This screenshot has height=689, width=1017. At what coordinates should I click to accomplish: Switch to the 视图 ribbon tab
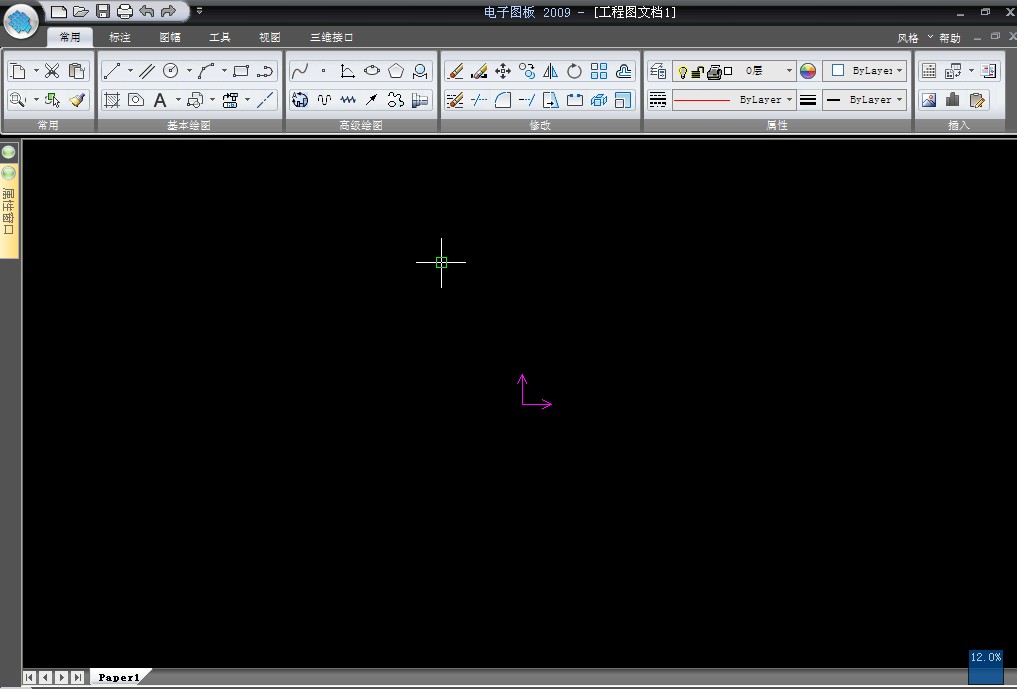click(270, 37)
